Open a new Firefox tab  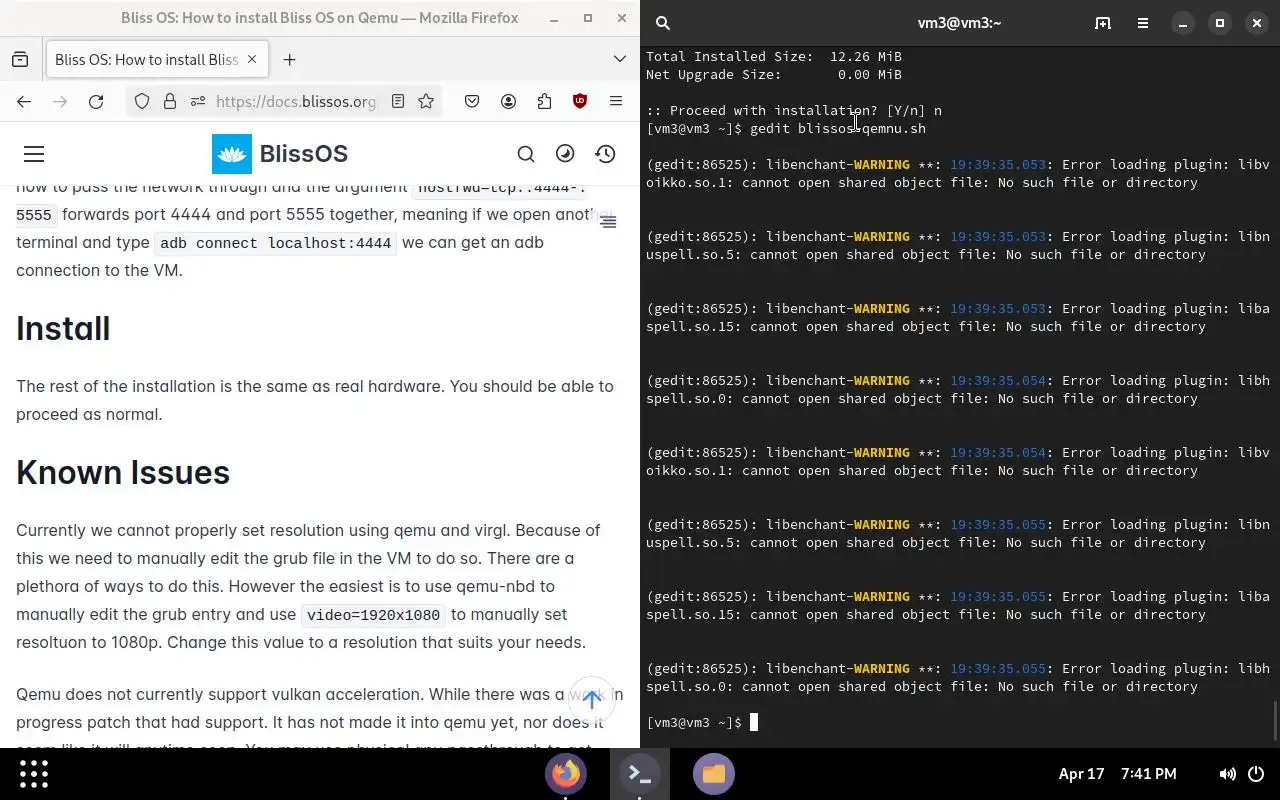(x=289, y=60)
